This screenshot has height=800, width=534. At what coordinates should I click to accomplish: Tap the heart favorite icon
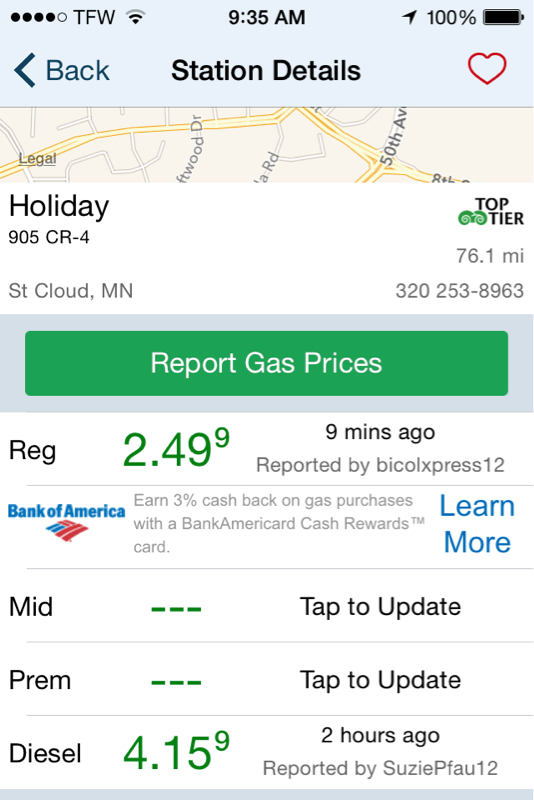(x=487, y=68)
